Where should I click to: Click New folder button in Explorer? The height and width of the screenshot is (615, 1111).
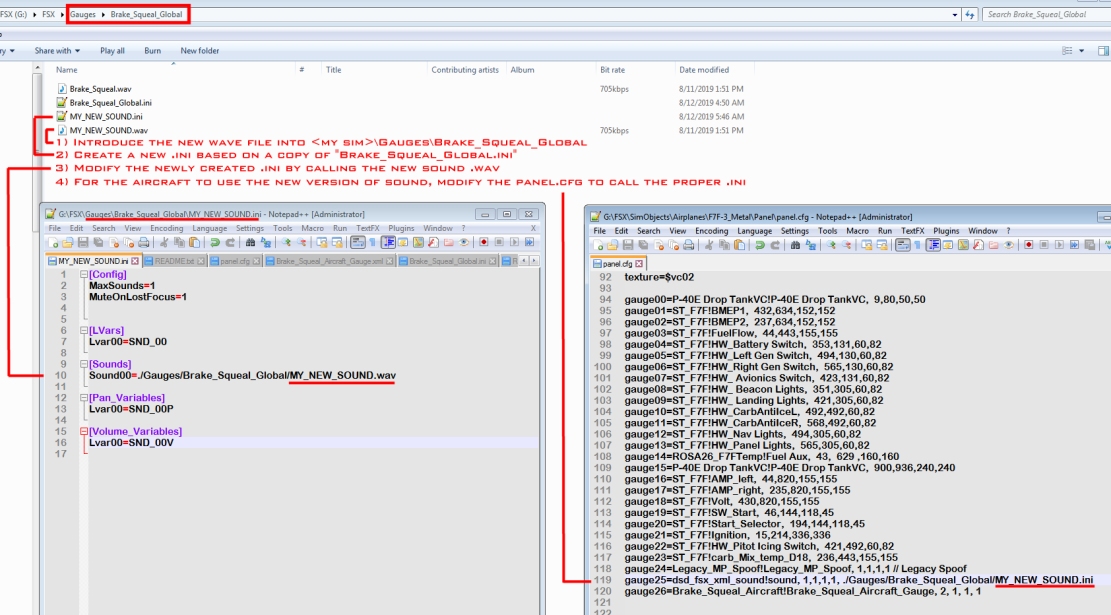pyautogui.click(x=200, y=50)
